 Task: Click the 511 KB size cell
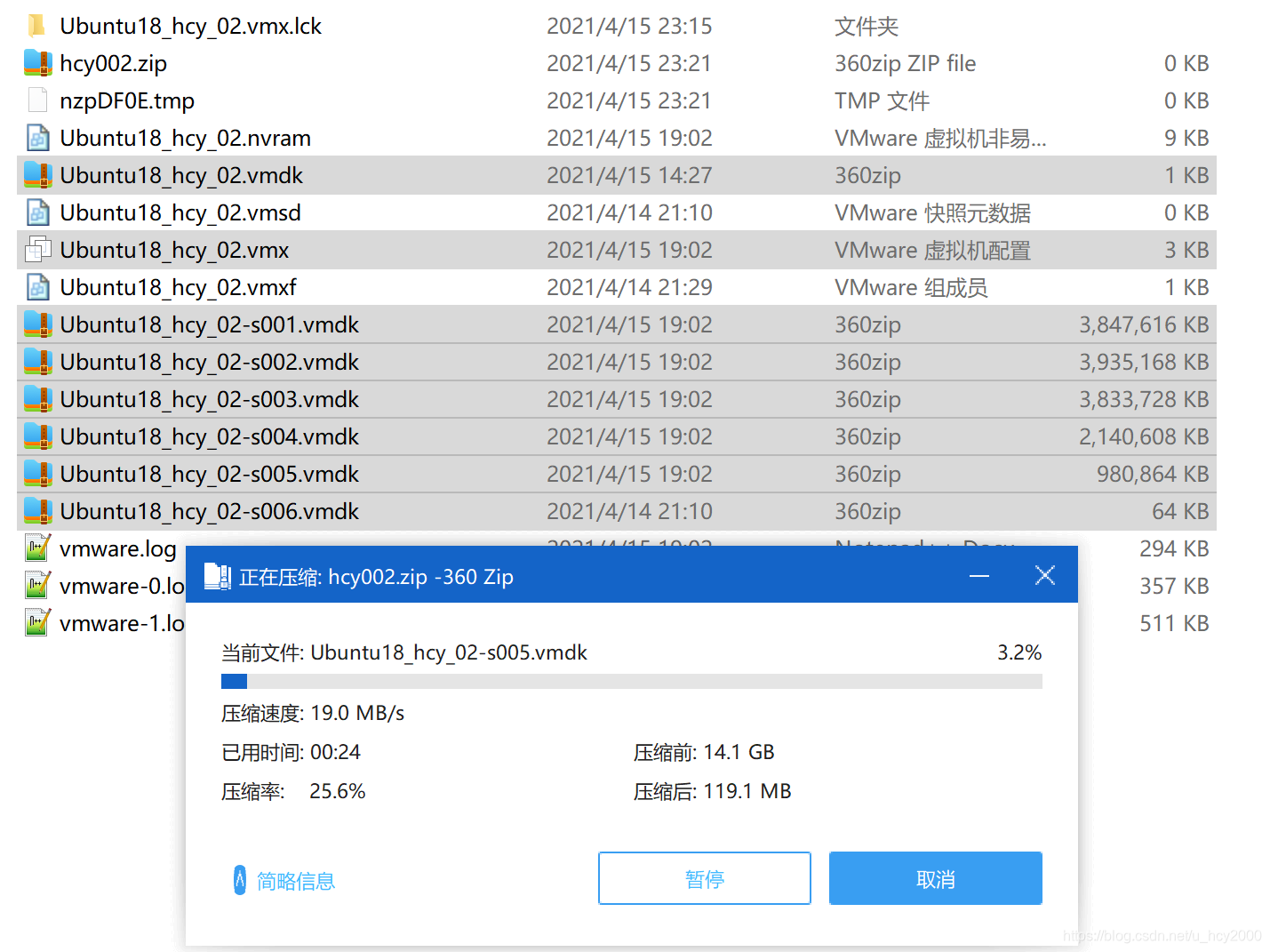click(x=1174, y=624)
